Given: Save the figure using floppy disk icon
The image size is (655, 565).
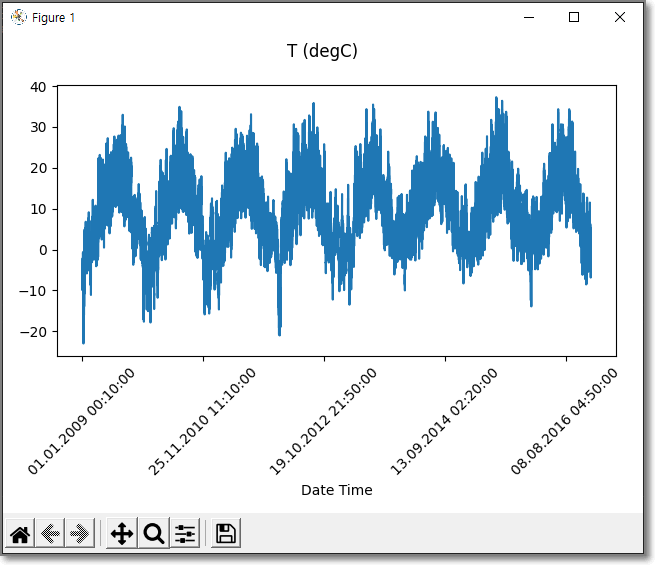Looking at the screenshot, I should tap(226, 534).
